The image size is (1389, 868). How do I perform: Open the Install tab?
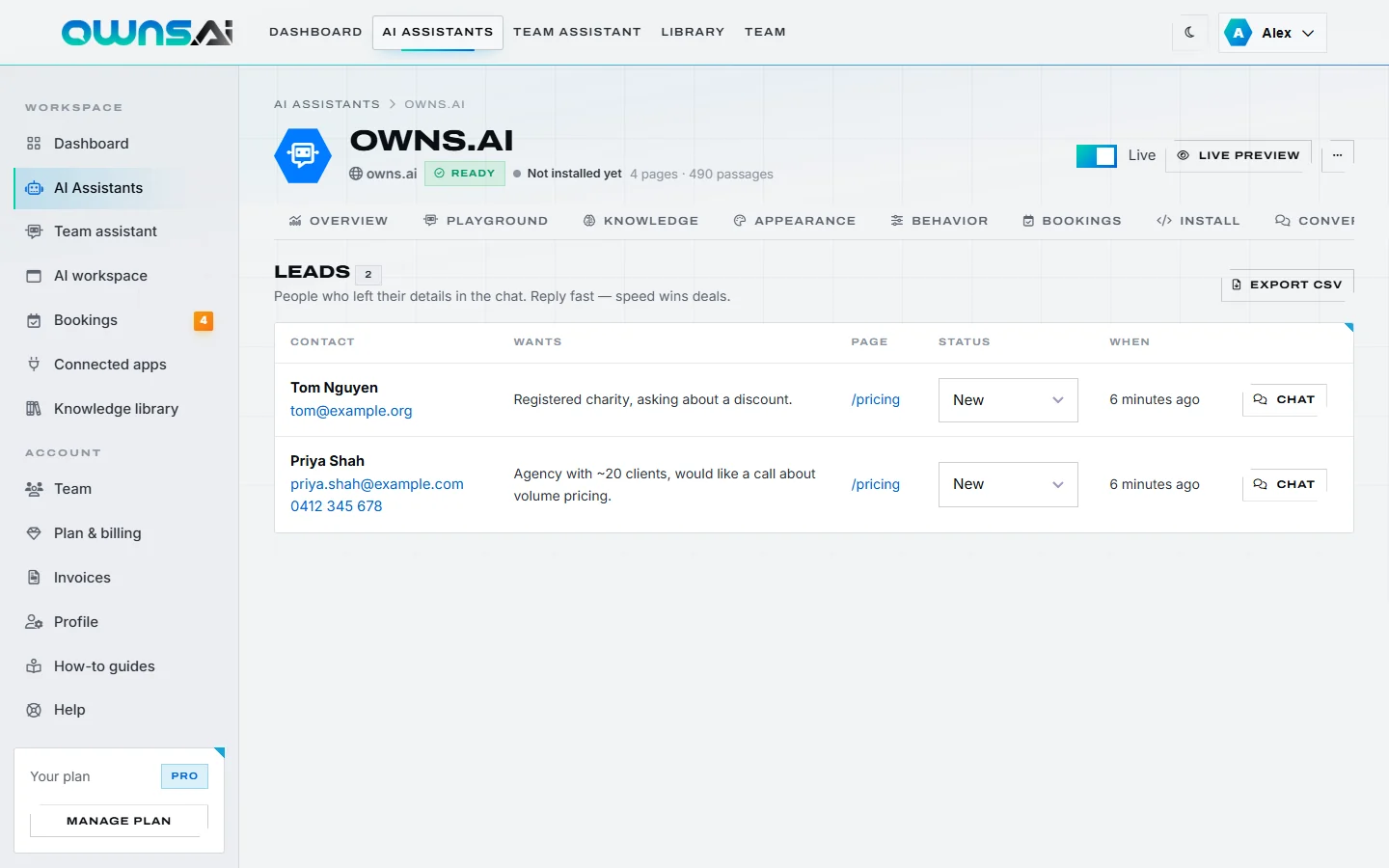tap(1198, 221)
